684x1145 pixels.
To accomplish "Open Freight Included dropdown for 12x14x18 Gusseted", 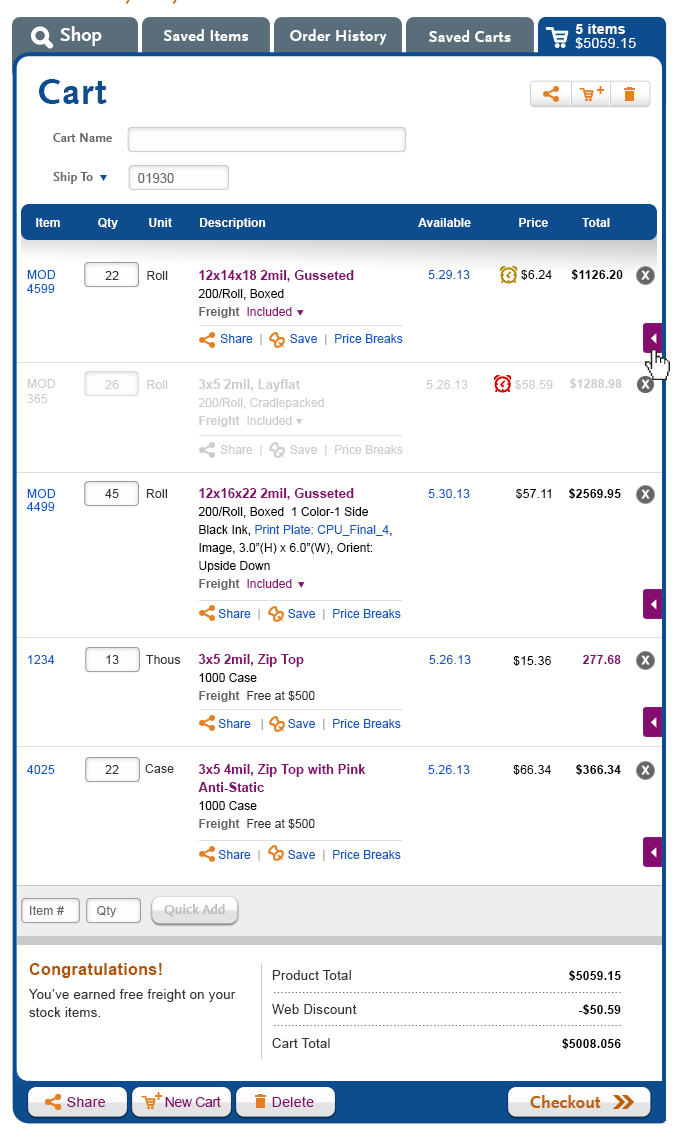I will [300, 313].
